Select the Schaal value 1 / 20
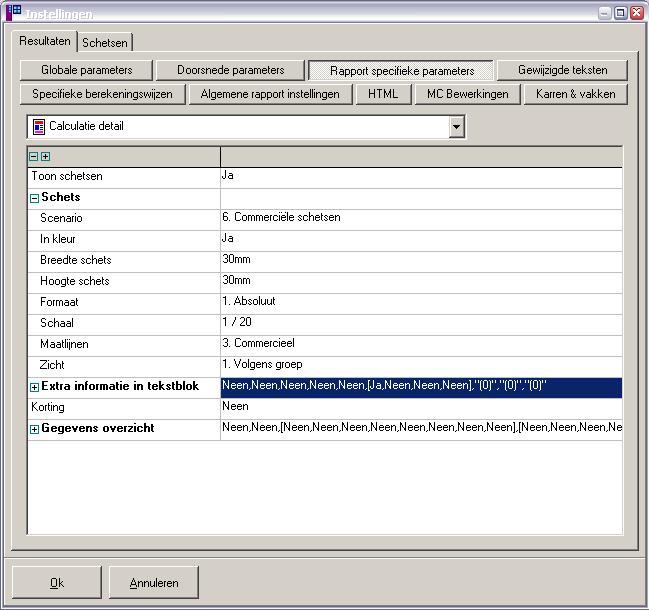 421,325
